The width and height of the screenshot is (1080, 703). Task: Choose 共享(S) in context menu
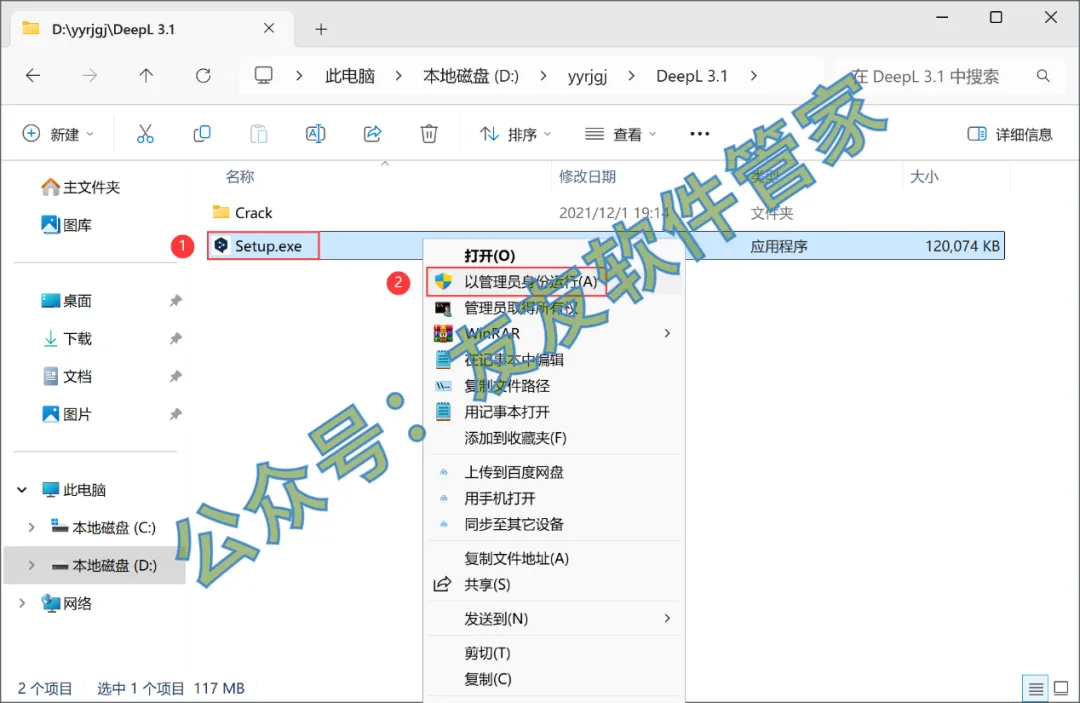coord(554,585)
